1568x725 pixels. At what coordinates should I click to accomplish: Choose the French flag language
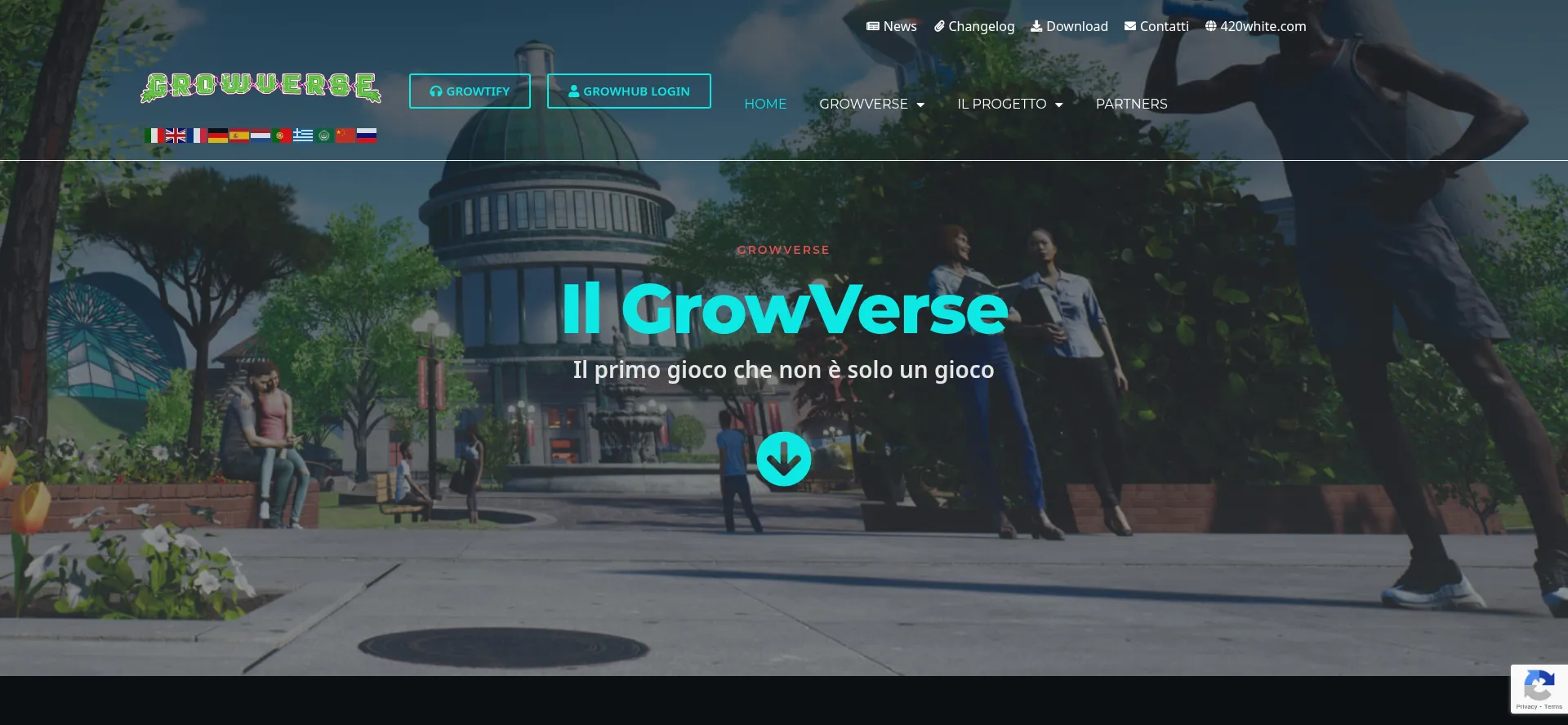pos(197,136)
